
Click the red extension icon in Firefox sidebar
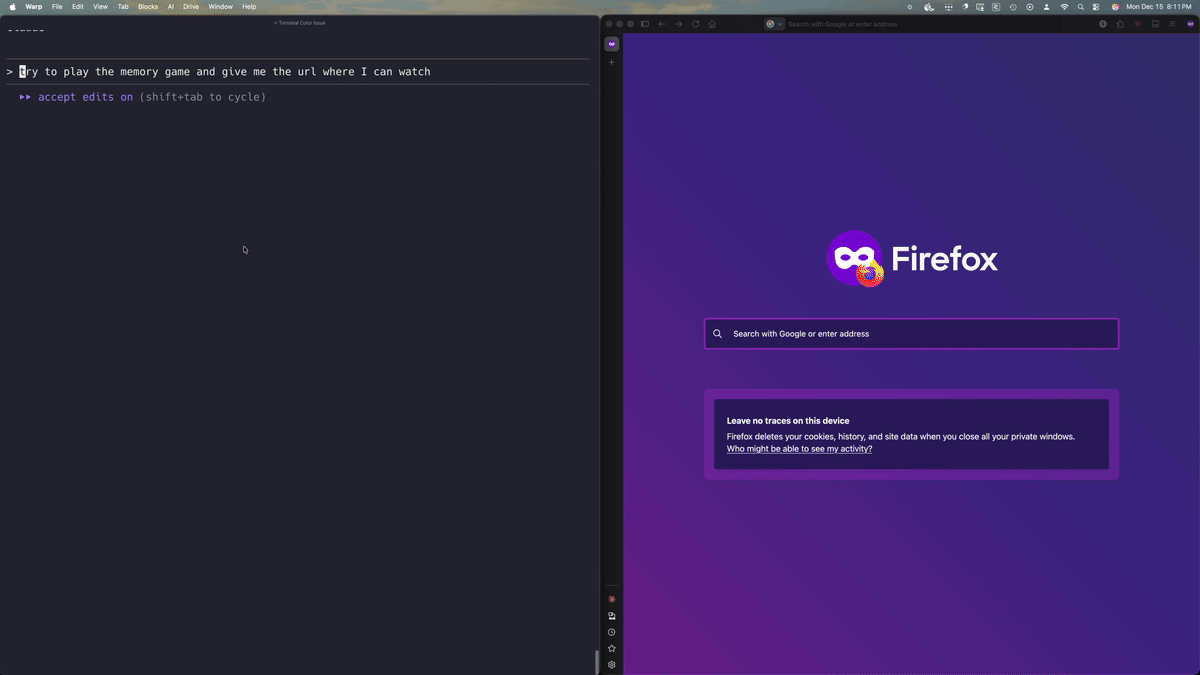pos(612,599)
